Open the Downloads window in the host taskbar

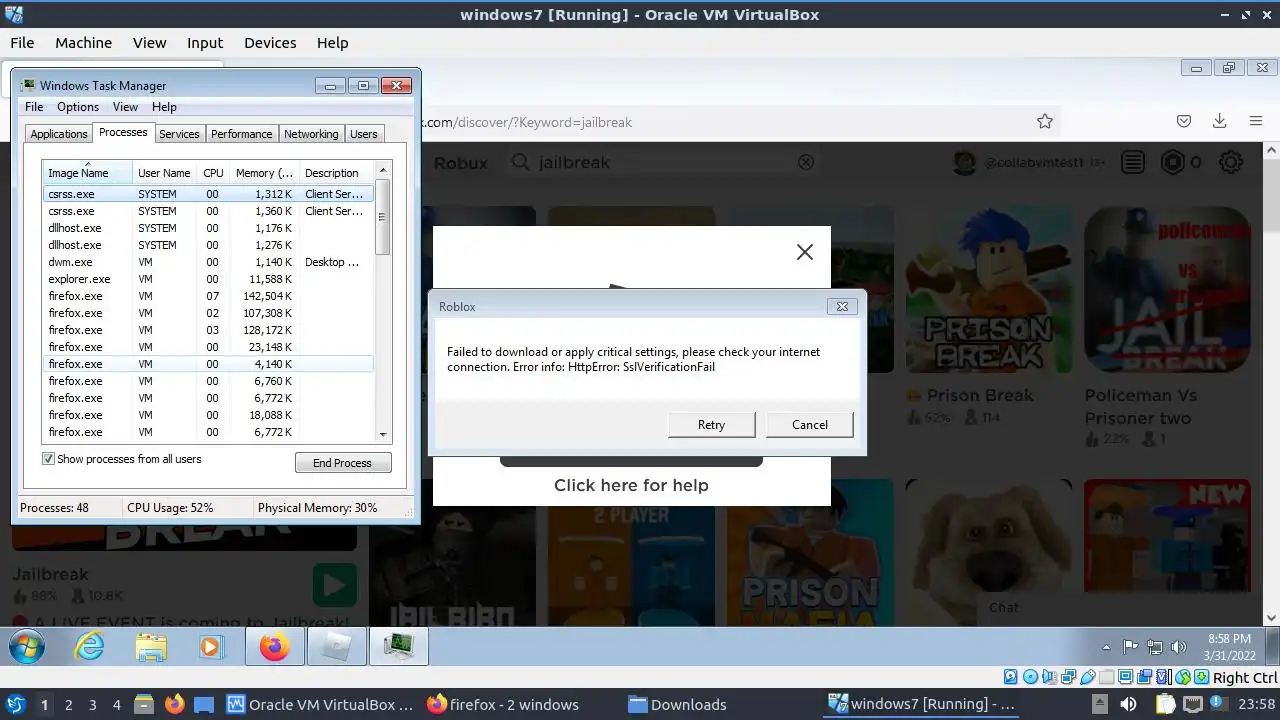pyautogui.click(x=677, y=704)
